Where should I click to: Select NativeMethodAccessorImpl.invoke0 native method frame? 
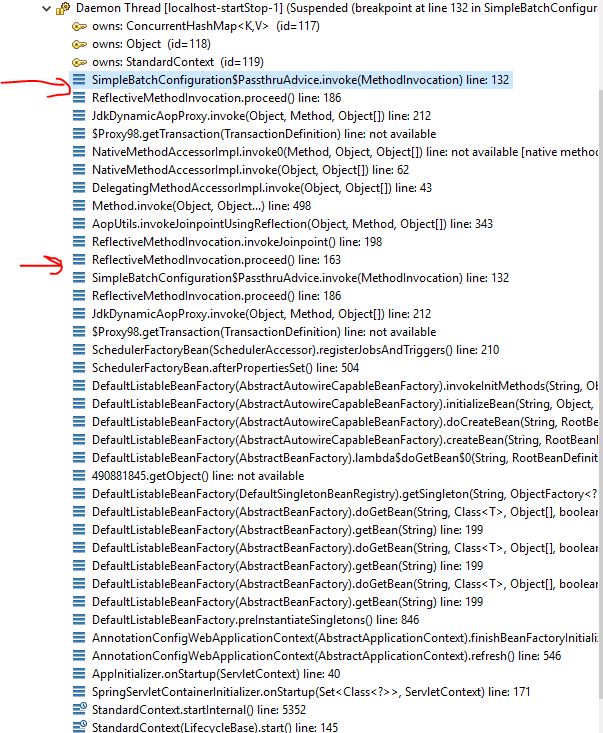point(345,151)
